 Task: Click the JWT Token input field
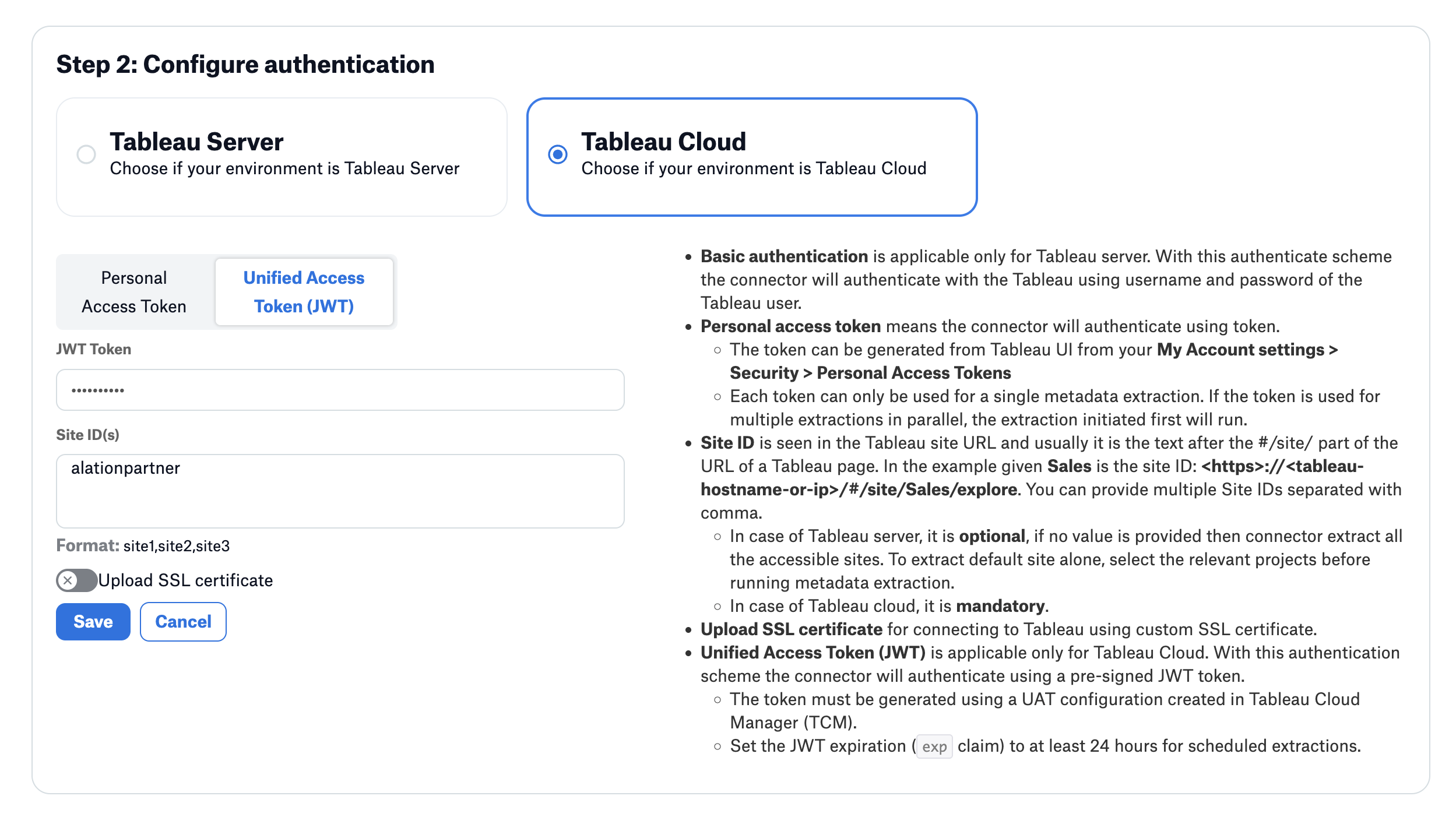pos(340,389)
